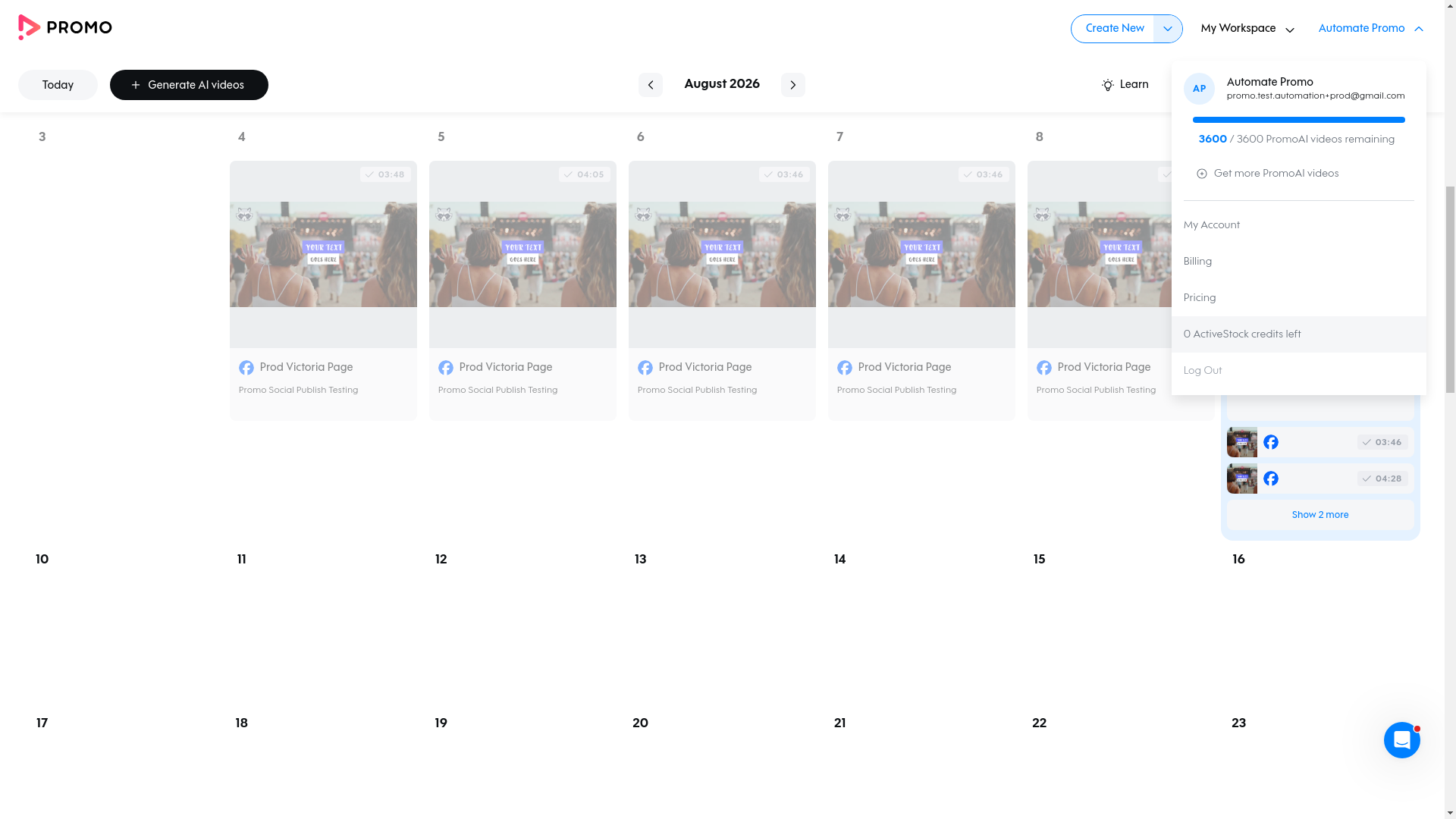
Task: Click Facebook icon on 03:46 list item
Action: 1271,442
